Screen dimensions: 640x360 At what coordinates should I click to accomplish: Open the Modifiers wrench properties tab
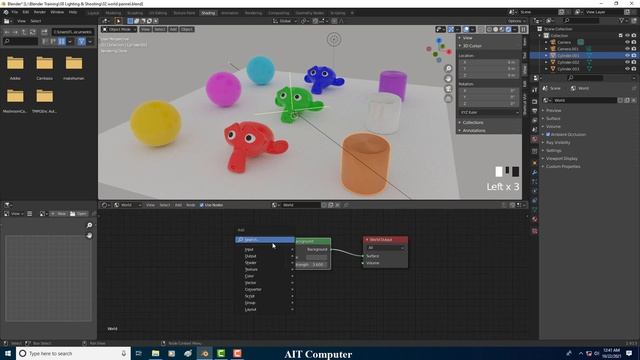pyautogui.click(x=535, y=173)
